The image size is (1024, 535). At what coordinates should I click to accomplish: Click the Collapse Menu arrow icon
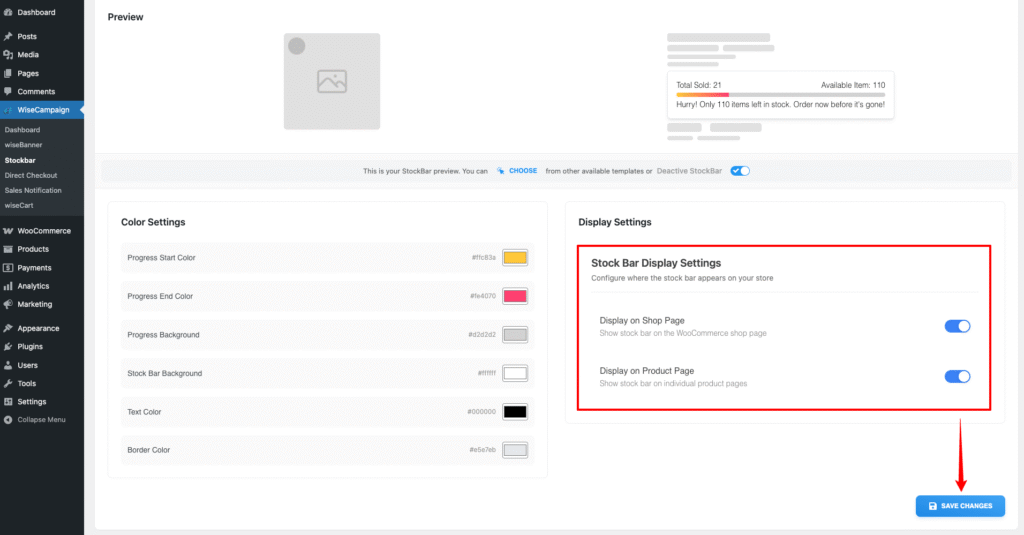8,420
